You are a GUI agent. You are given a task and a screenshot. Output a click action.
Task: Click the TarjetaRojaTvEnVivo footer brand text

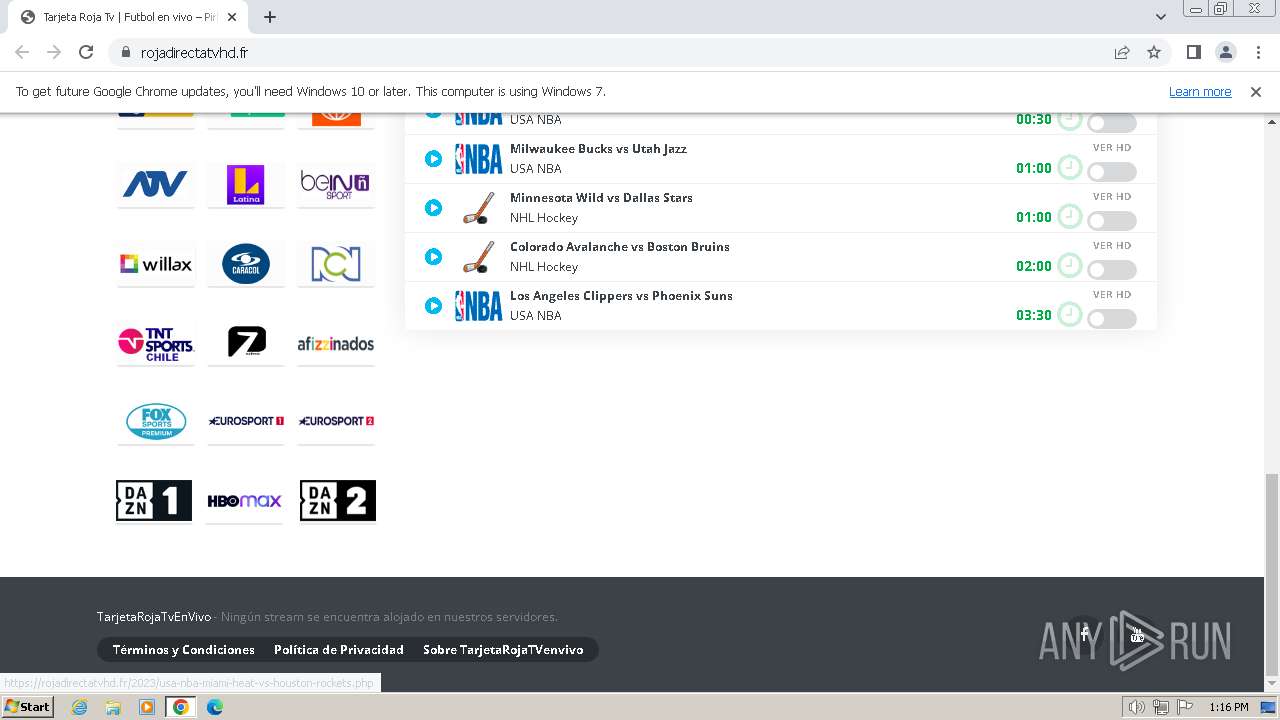pos(154,617)
